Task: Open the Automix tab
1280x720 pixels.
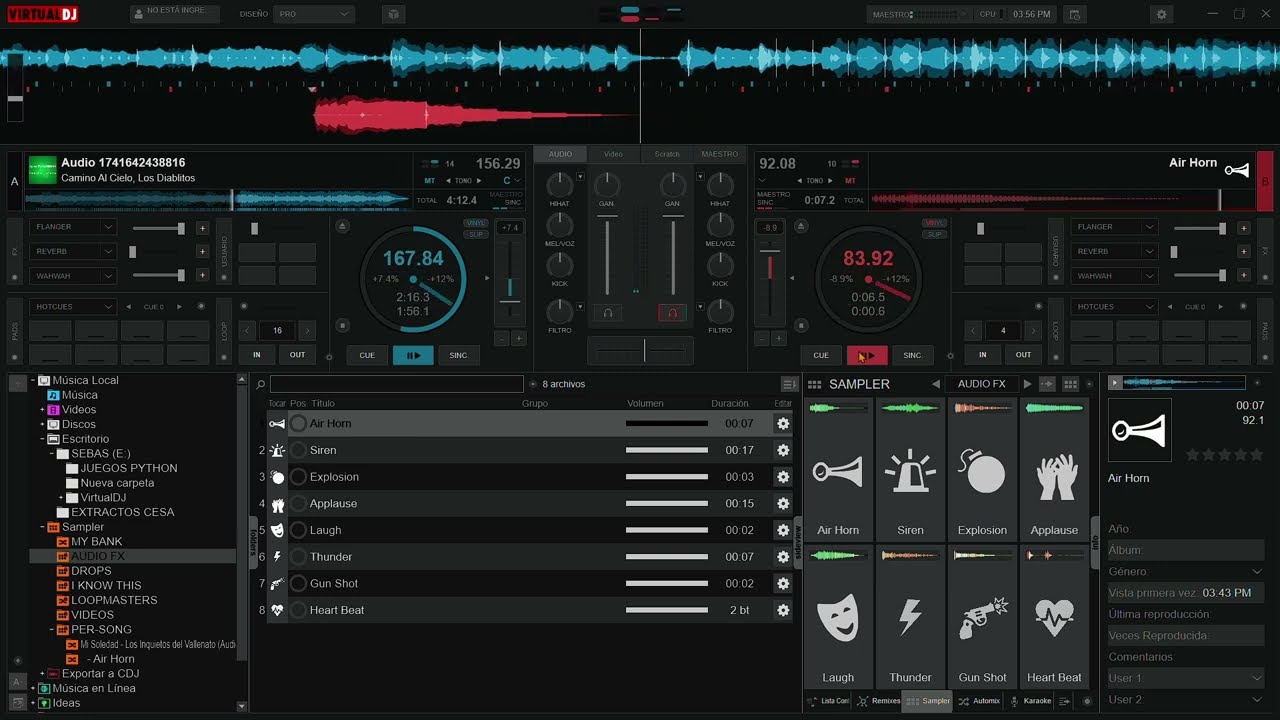Action: (979, 701)
